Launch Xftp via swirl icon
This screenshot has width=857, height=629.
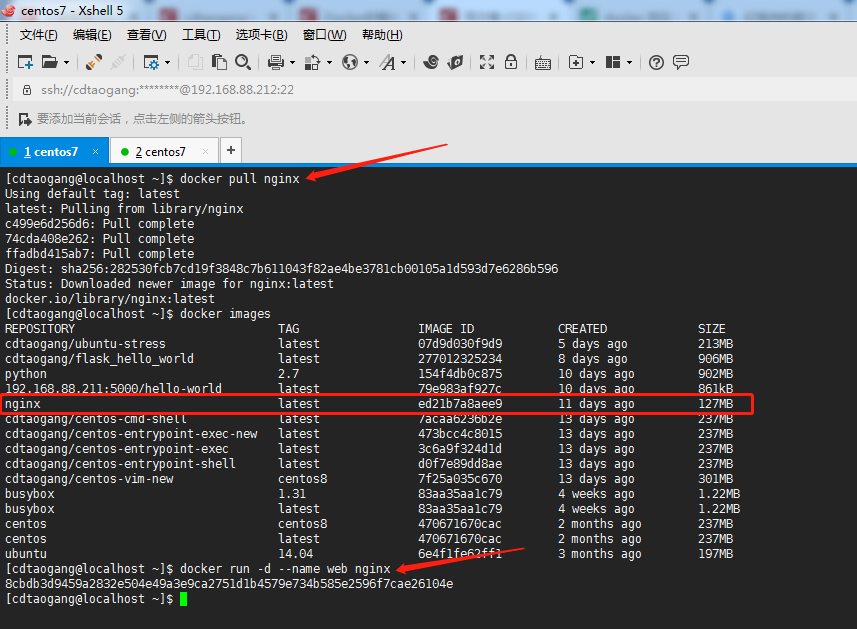[x=431, y=62]
